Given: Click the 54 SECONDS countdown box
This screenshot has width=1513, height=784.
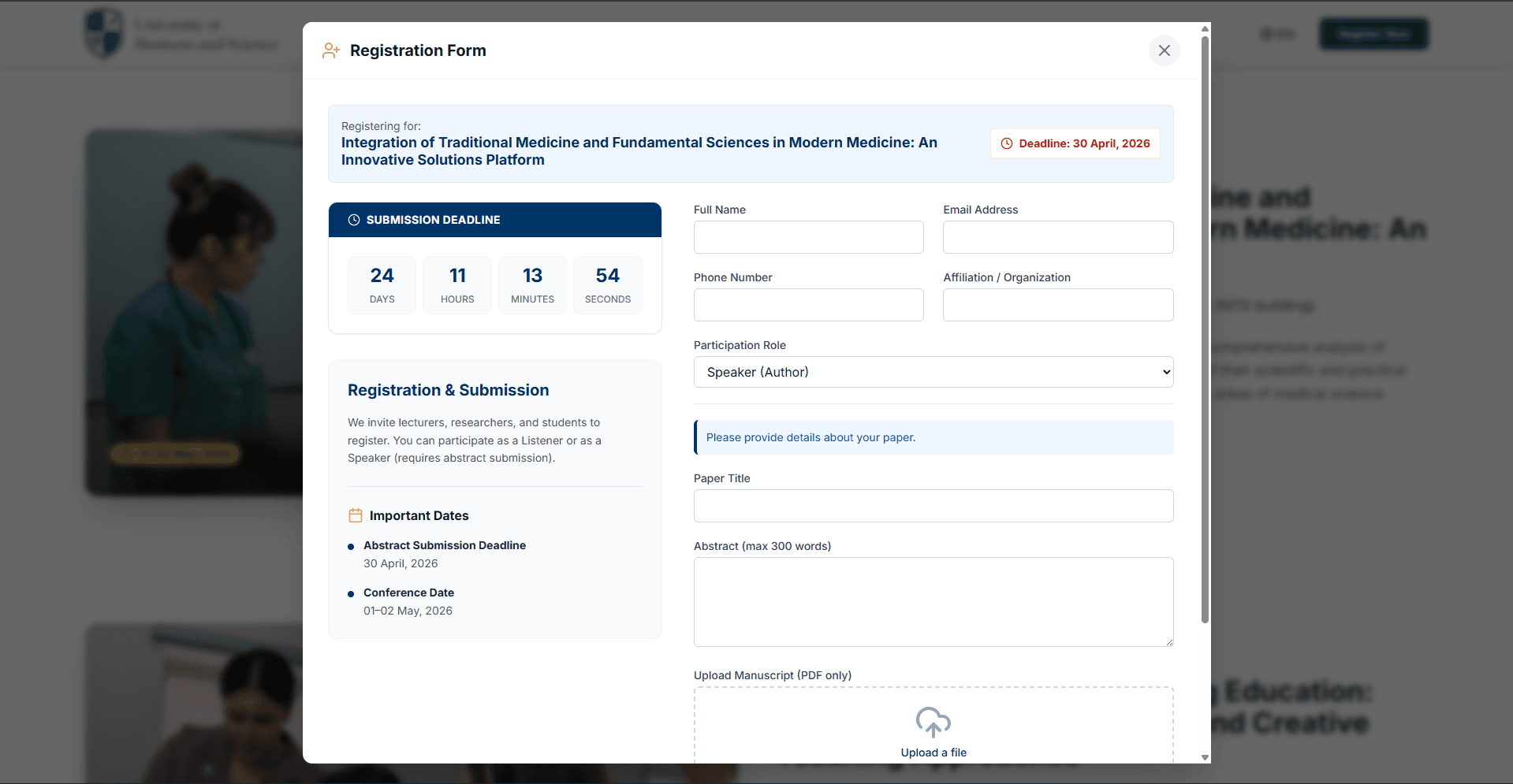Looking at the screenshot, I should point(608,285).
